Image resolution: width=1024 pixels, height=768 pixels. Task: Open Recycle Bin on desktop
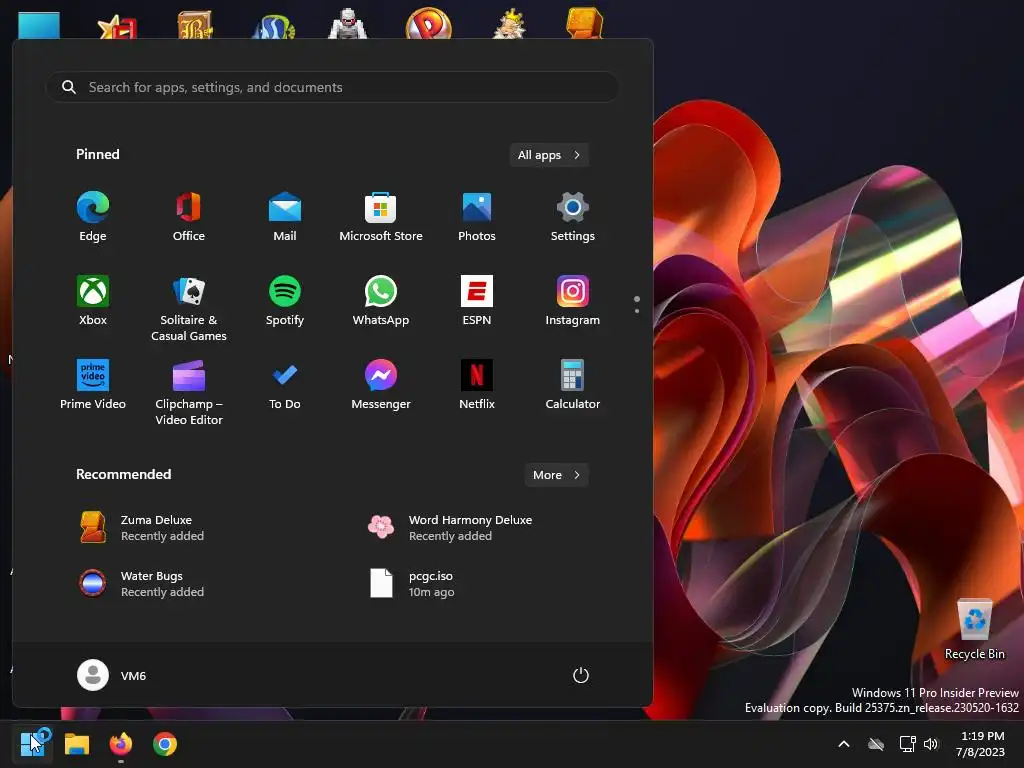(974, 629)
